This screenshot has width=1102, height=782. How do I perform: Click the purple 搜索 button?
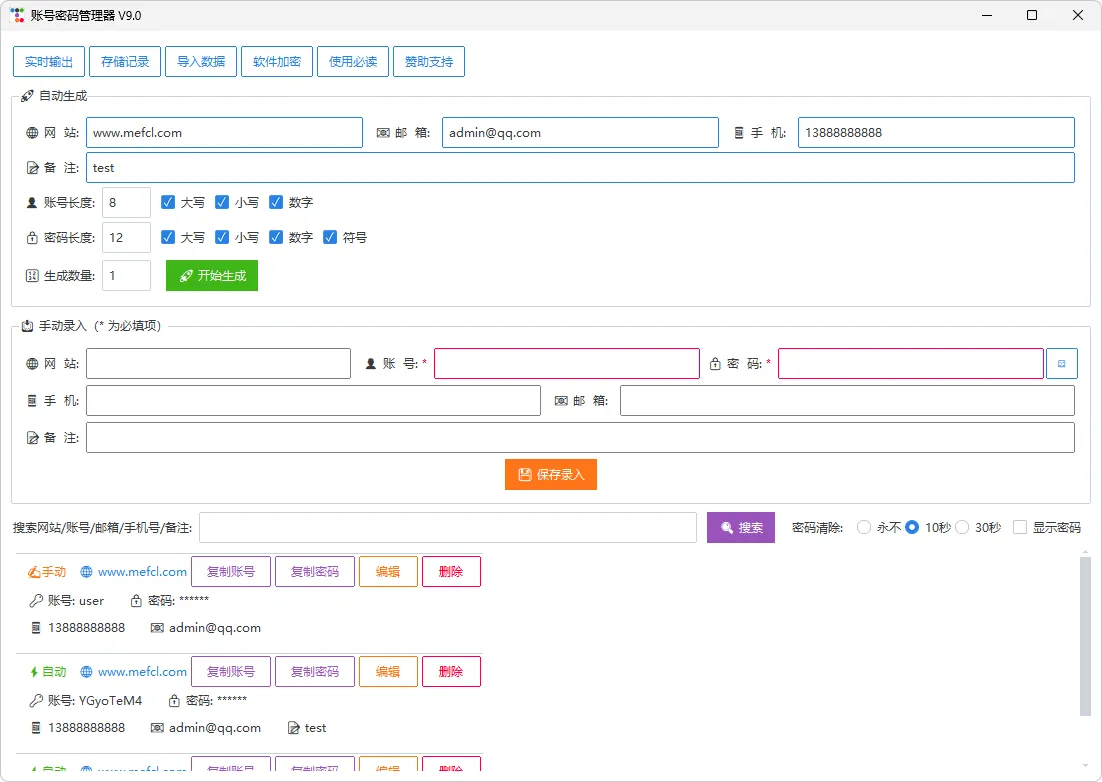pos(741,528)
